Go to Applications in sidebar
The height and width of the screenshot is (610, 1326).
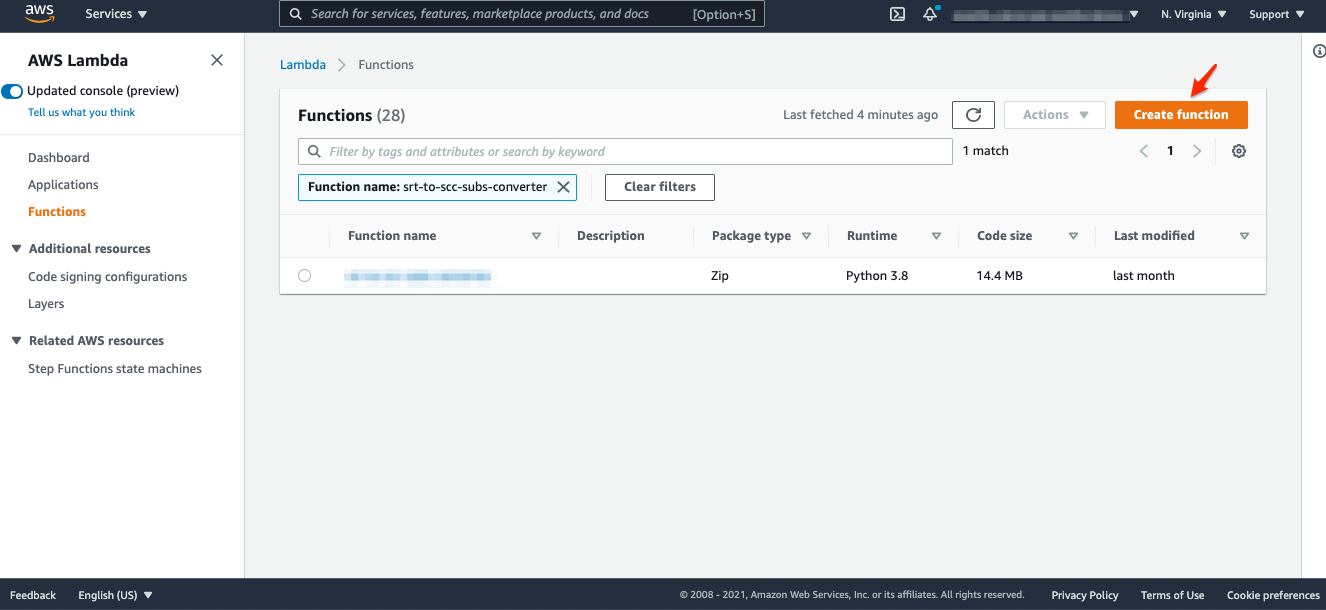point(63,184)
